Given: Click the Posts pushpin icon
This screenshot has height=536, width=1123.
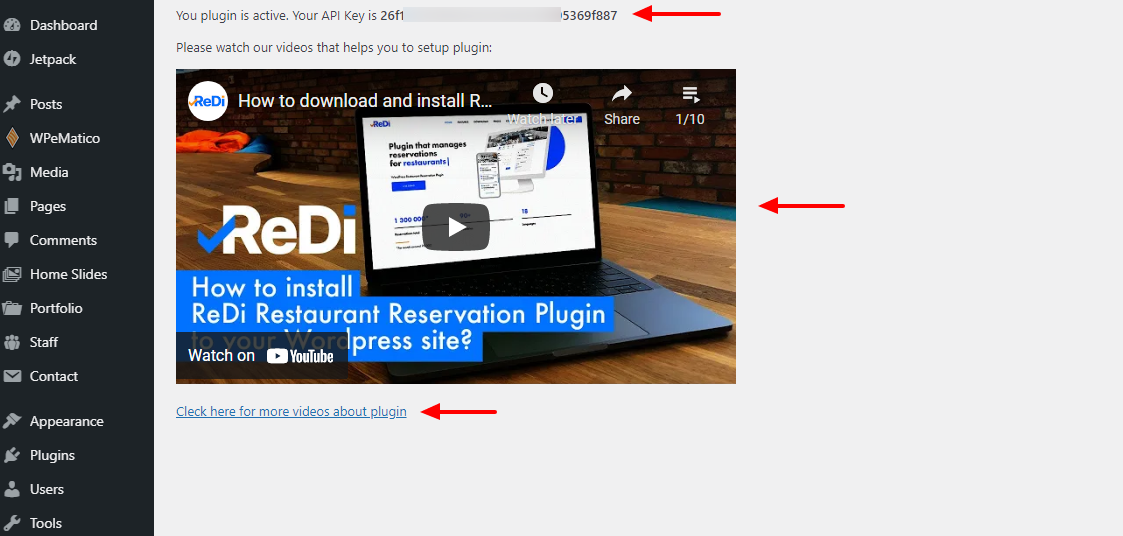Looking at the screenshot, I should (11, 104).
